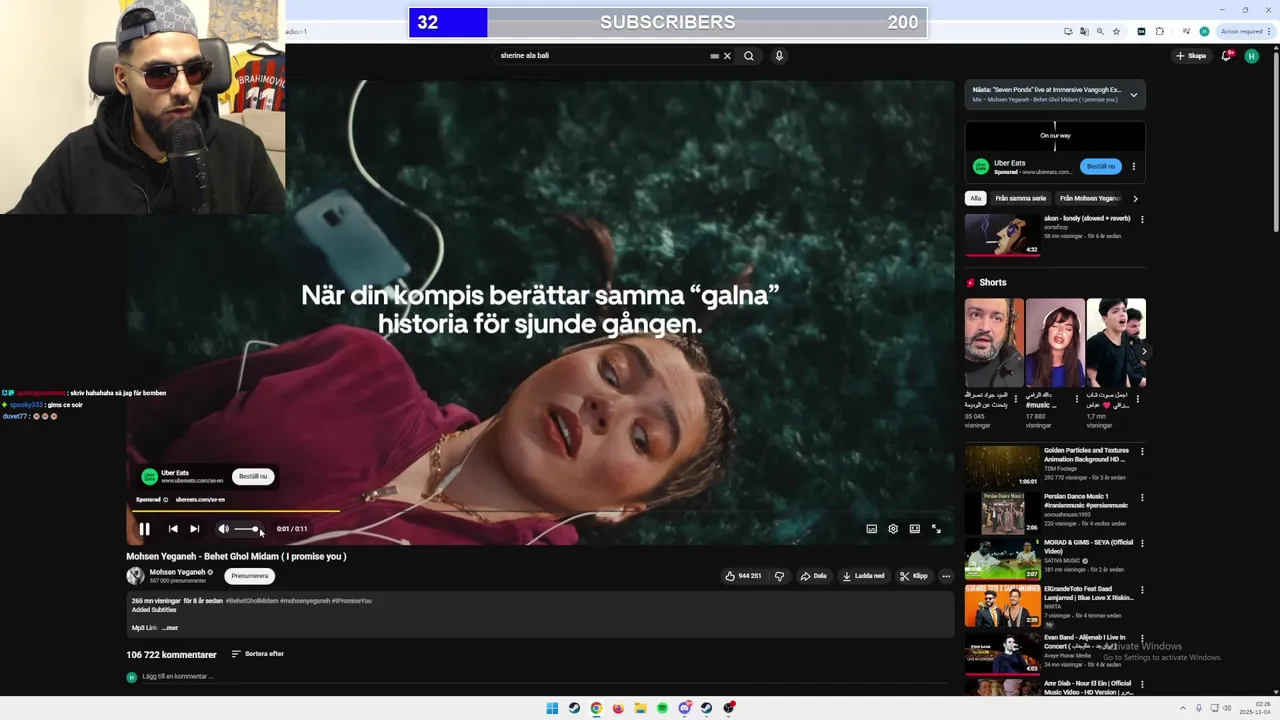Bookmark this page with star

point(1116,31)
